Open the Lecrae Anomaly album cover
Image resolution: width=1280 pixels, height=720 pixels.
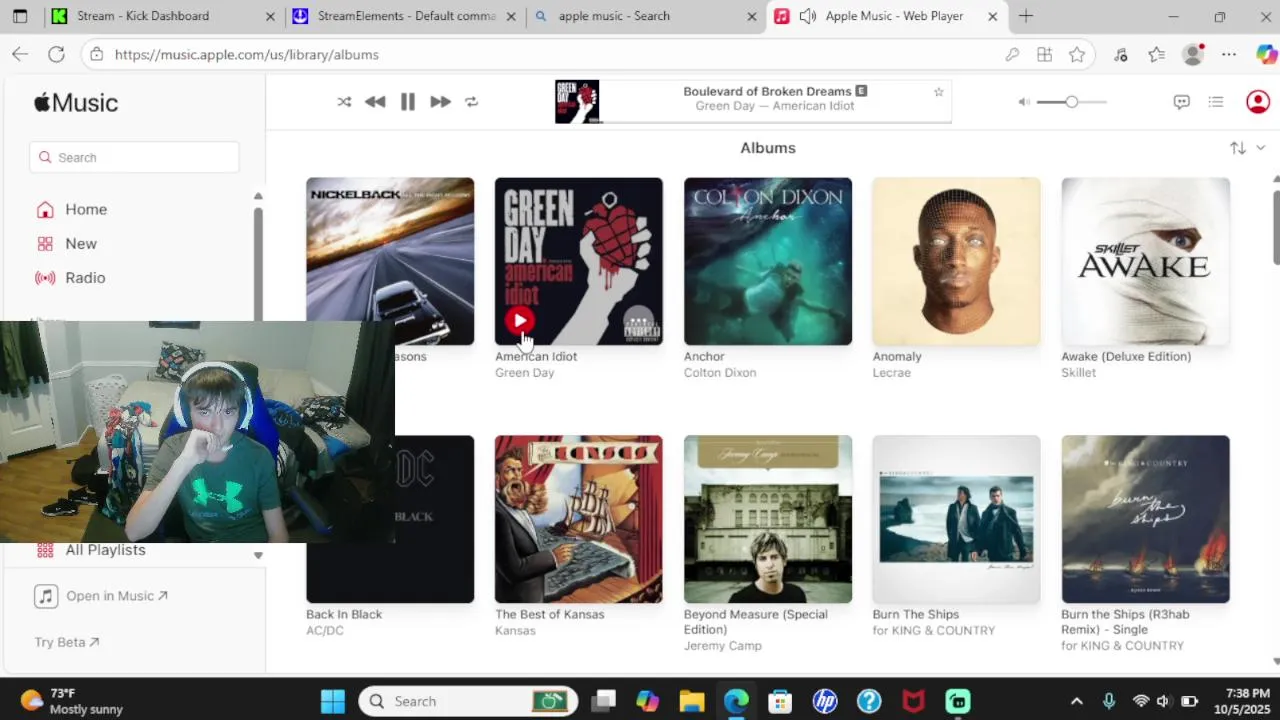click(956, 261)
